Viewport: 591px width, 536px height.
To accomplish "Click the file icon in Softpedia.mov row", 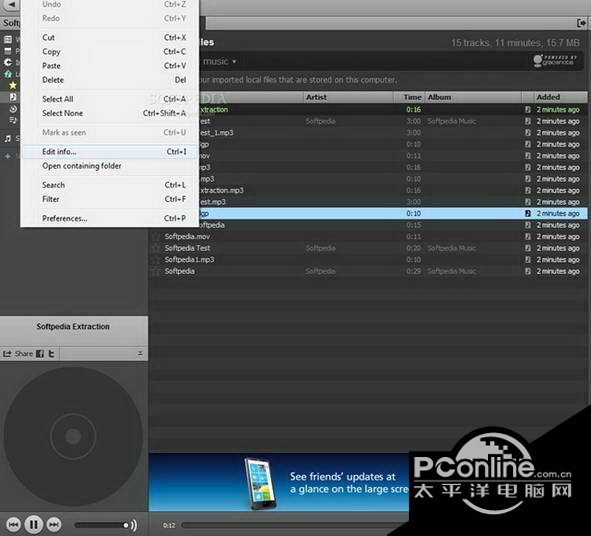I will pos(528,236).
